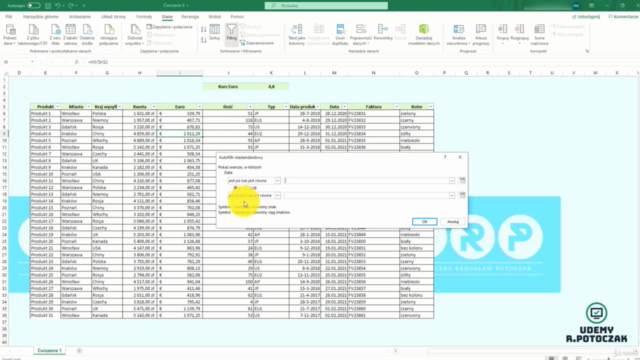640x360 pixels.
Task: Click Z tabeli/zakresu icon
Action: click(x=71, y=35)
